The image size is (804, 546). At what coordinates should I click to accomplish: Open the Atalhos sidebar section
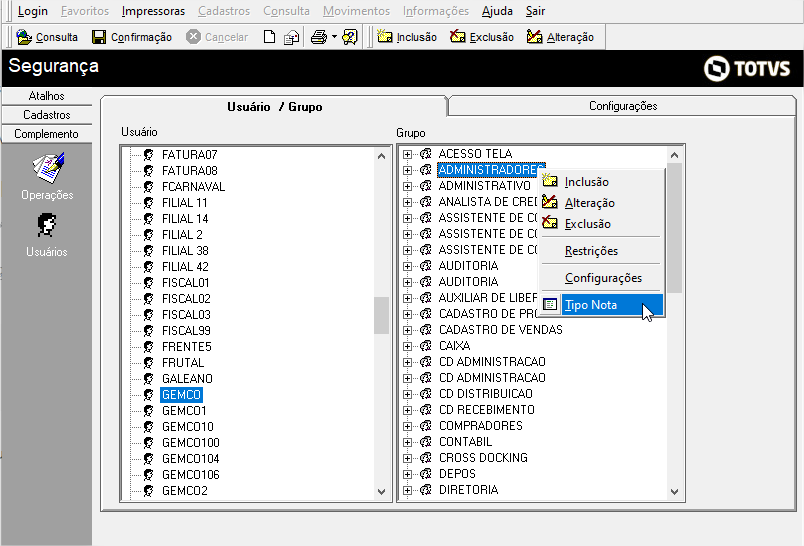coord(47,96)
